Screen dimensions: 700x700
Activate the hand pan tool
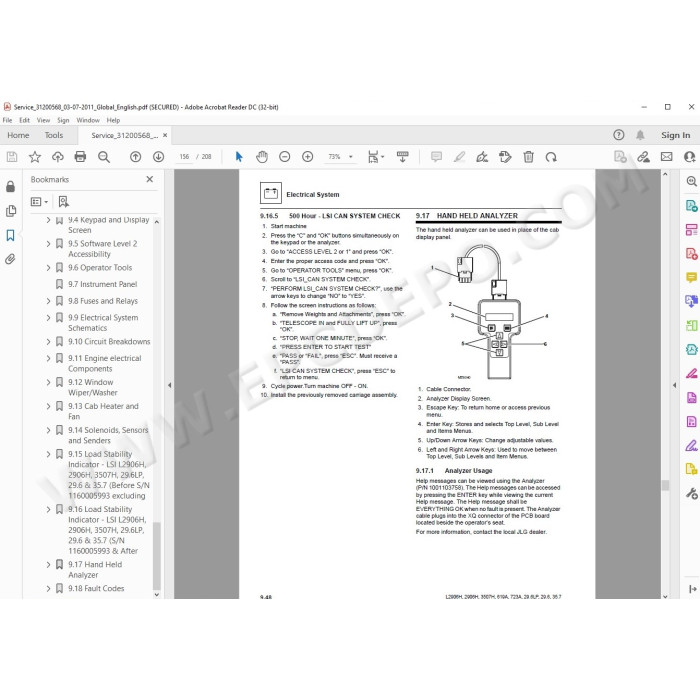click(262, 157)
